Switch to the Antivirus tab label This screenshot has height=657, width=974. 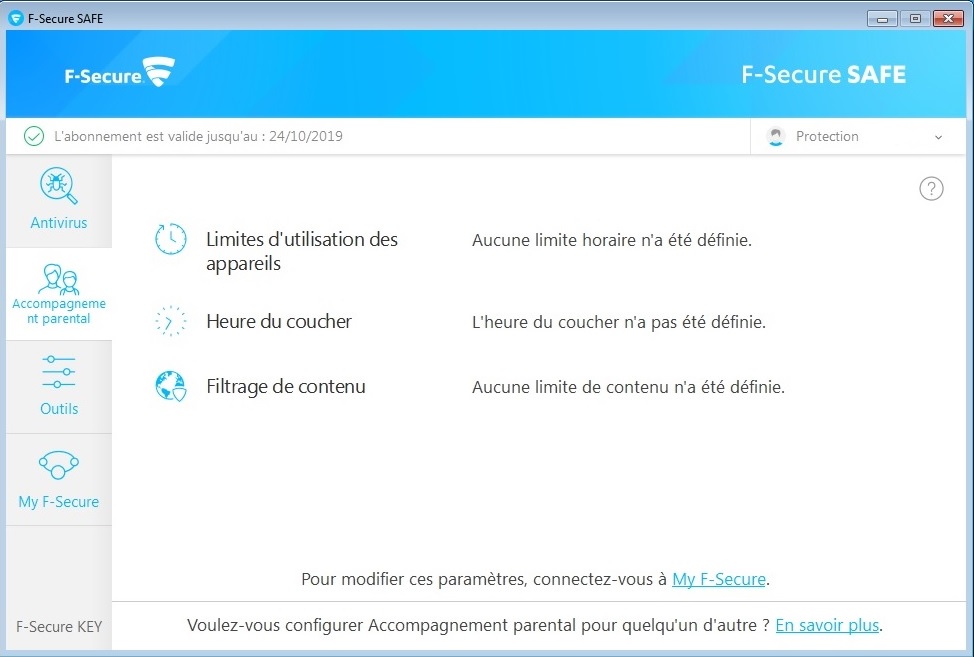[x=58, y=222]
